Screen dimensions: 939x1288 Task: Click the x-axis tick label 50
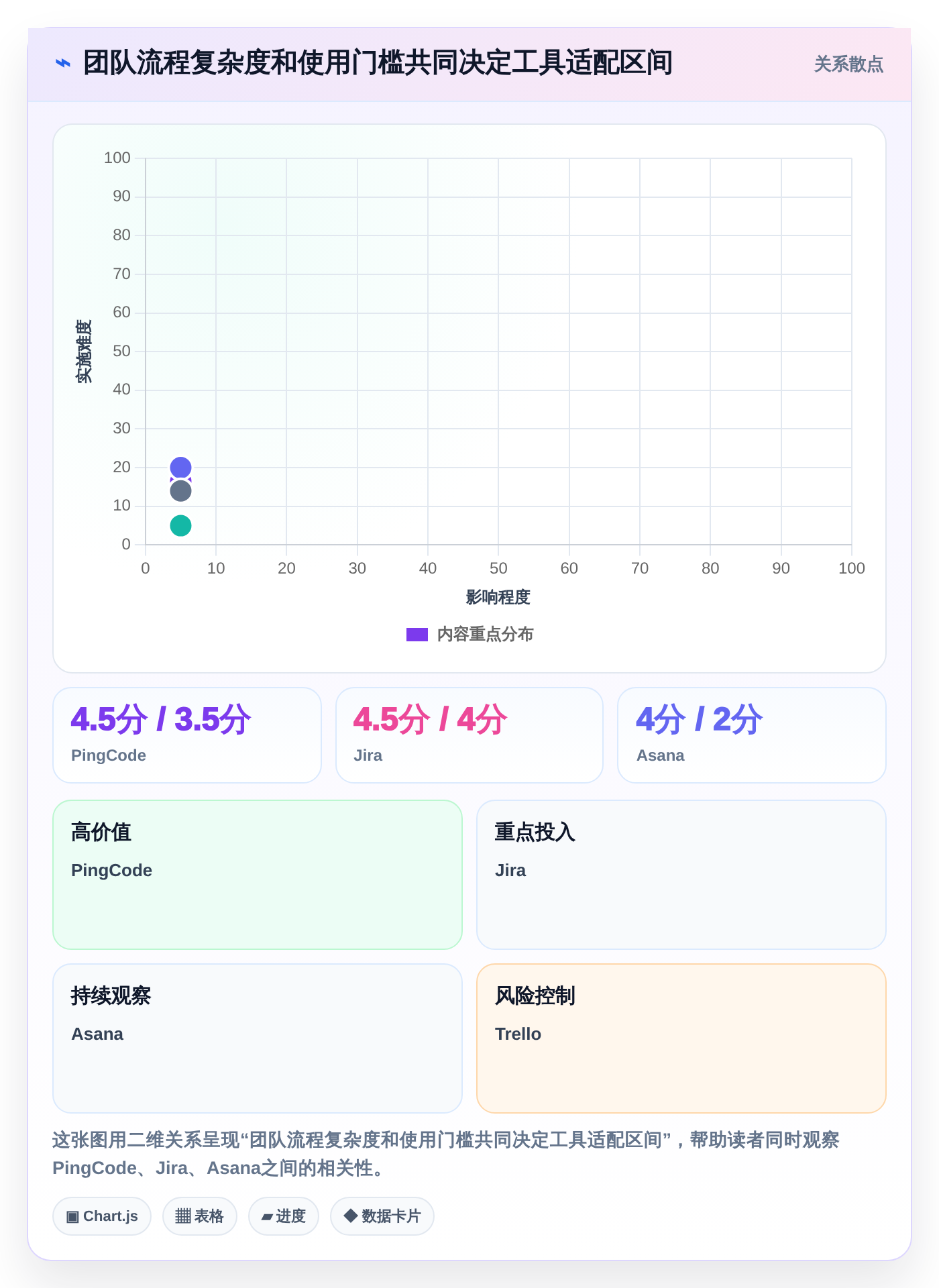pyautogui.click(x=498, y=568)
